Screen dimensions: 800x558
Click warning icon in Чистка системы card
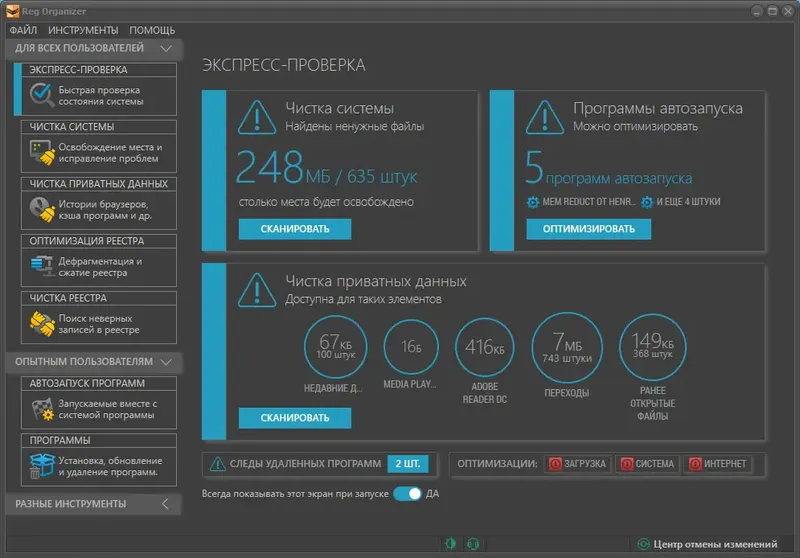257,118
